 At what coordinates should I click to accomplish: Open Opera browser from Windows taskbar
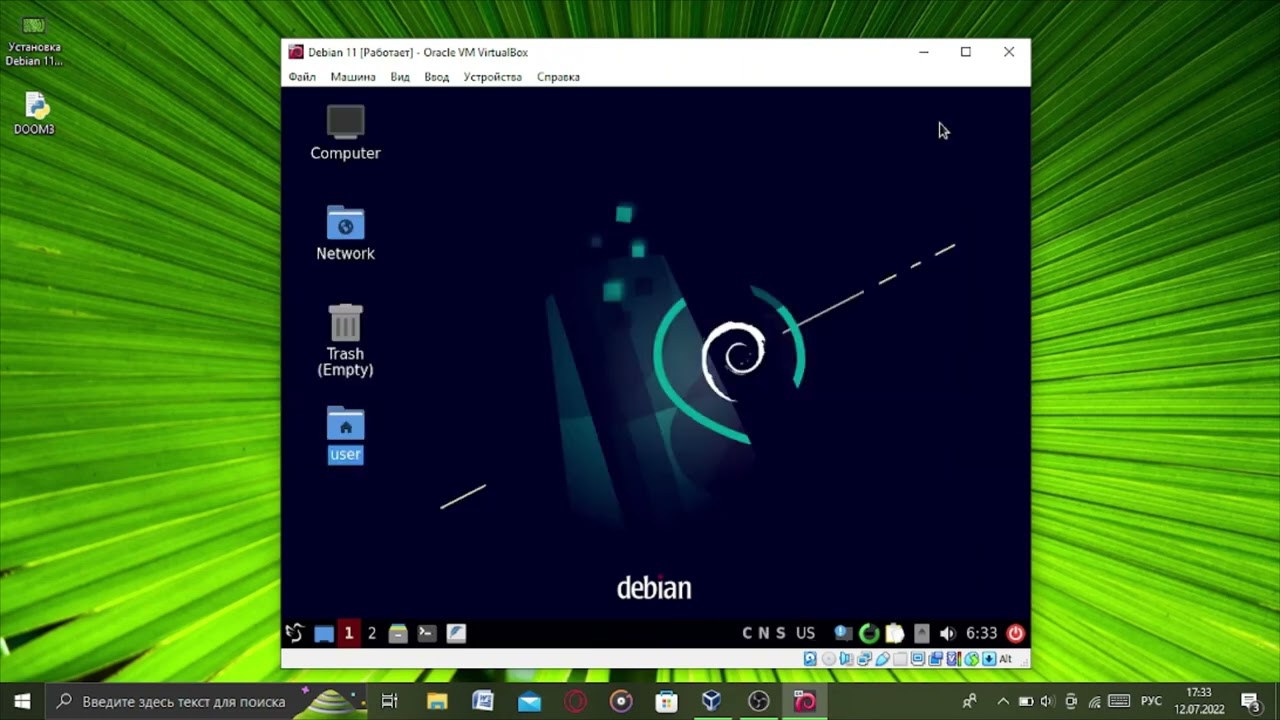575,701
